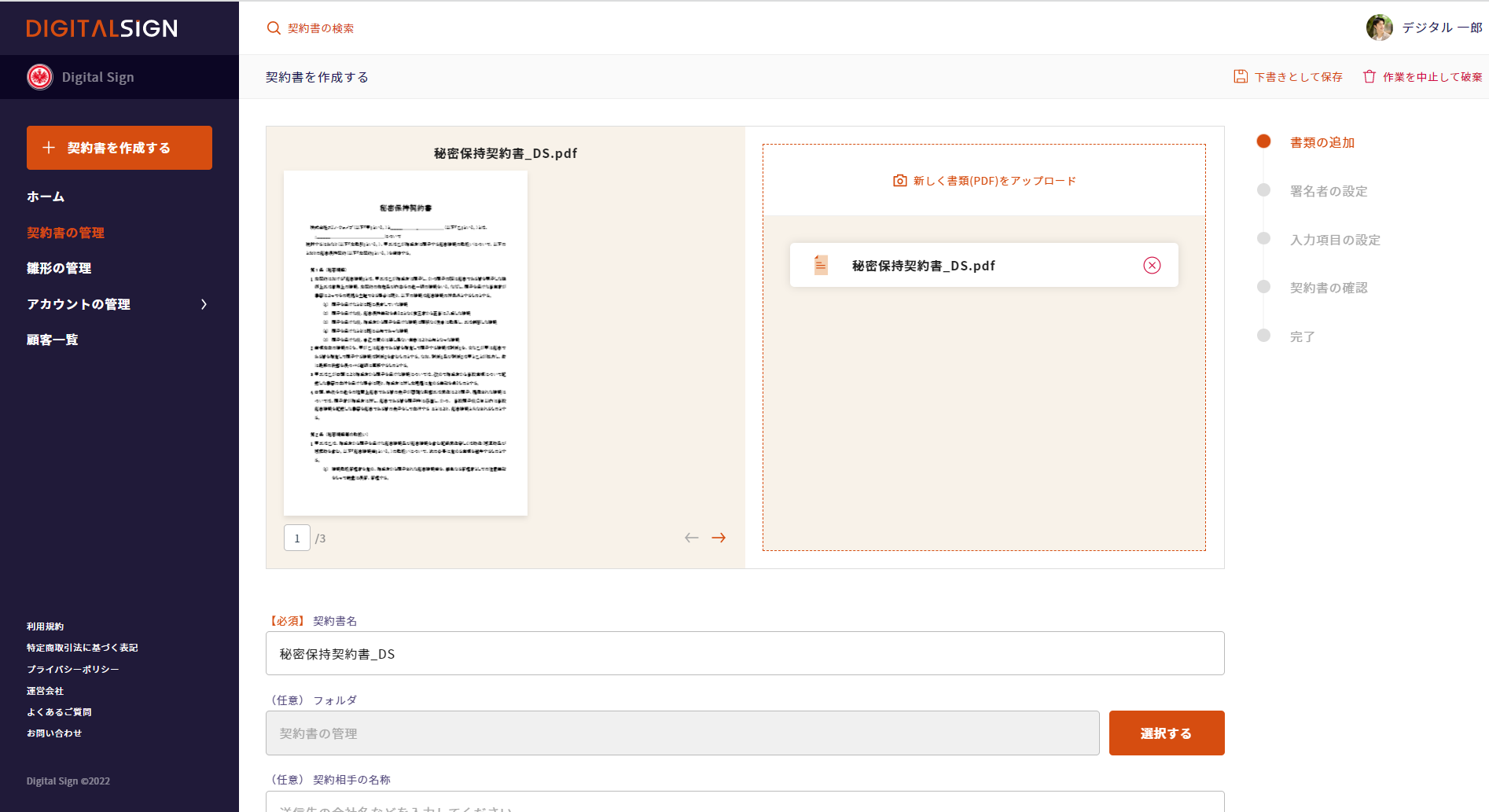This screenshot has width=1489, height=812.
Task: Open 顧客一覧 in the sidebar
Action: [53, 340]
